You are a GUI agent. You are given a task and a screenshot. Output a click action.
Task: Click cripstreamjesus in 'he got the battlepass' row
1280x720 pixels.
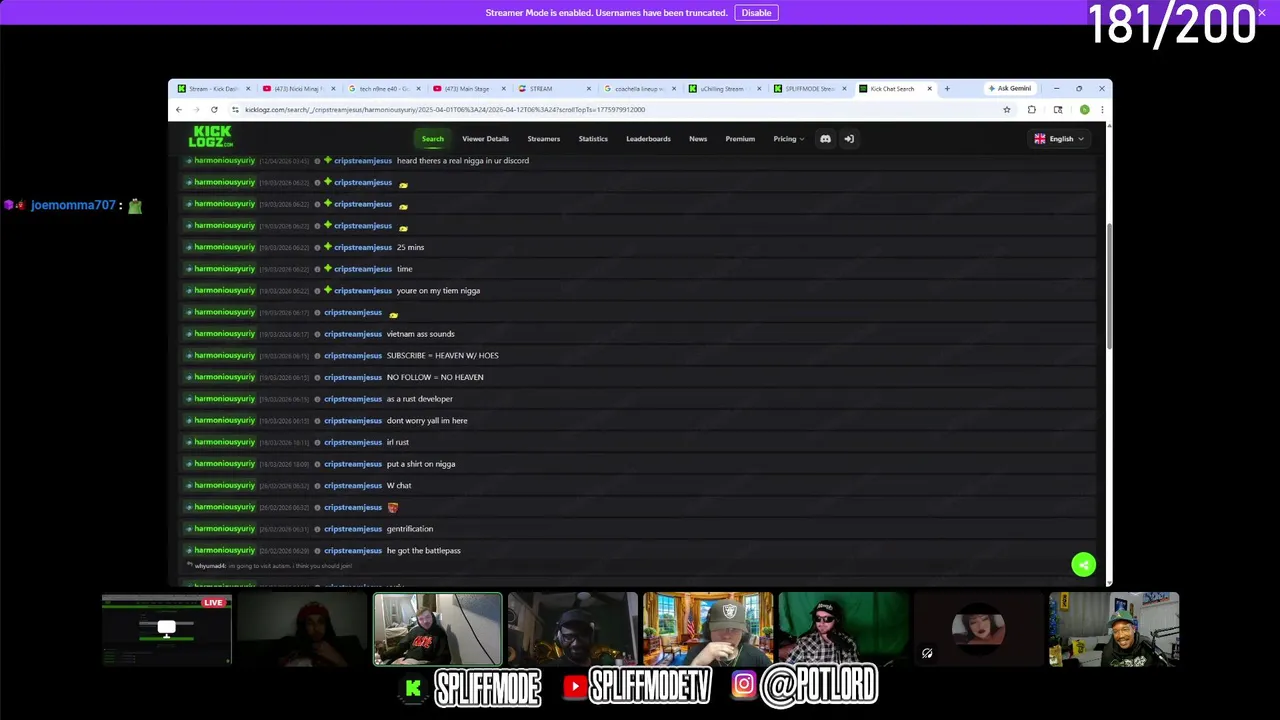353,551
